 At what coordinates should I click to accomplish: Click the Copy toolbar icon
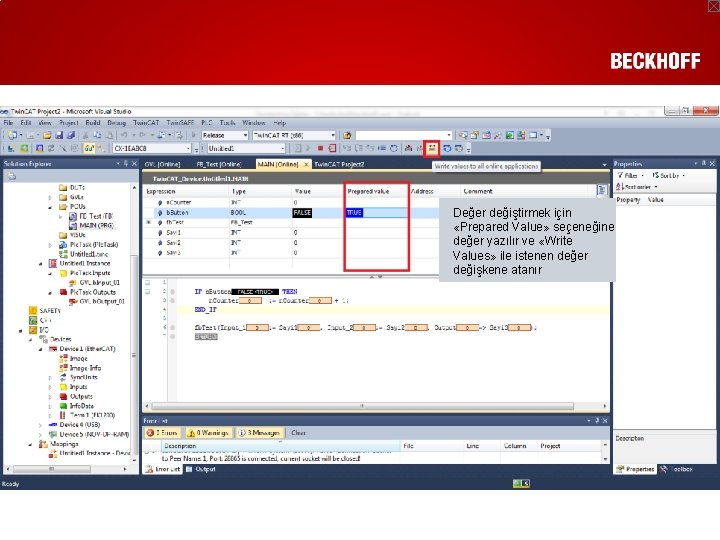click(97, 135)
